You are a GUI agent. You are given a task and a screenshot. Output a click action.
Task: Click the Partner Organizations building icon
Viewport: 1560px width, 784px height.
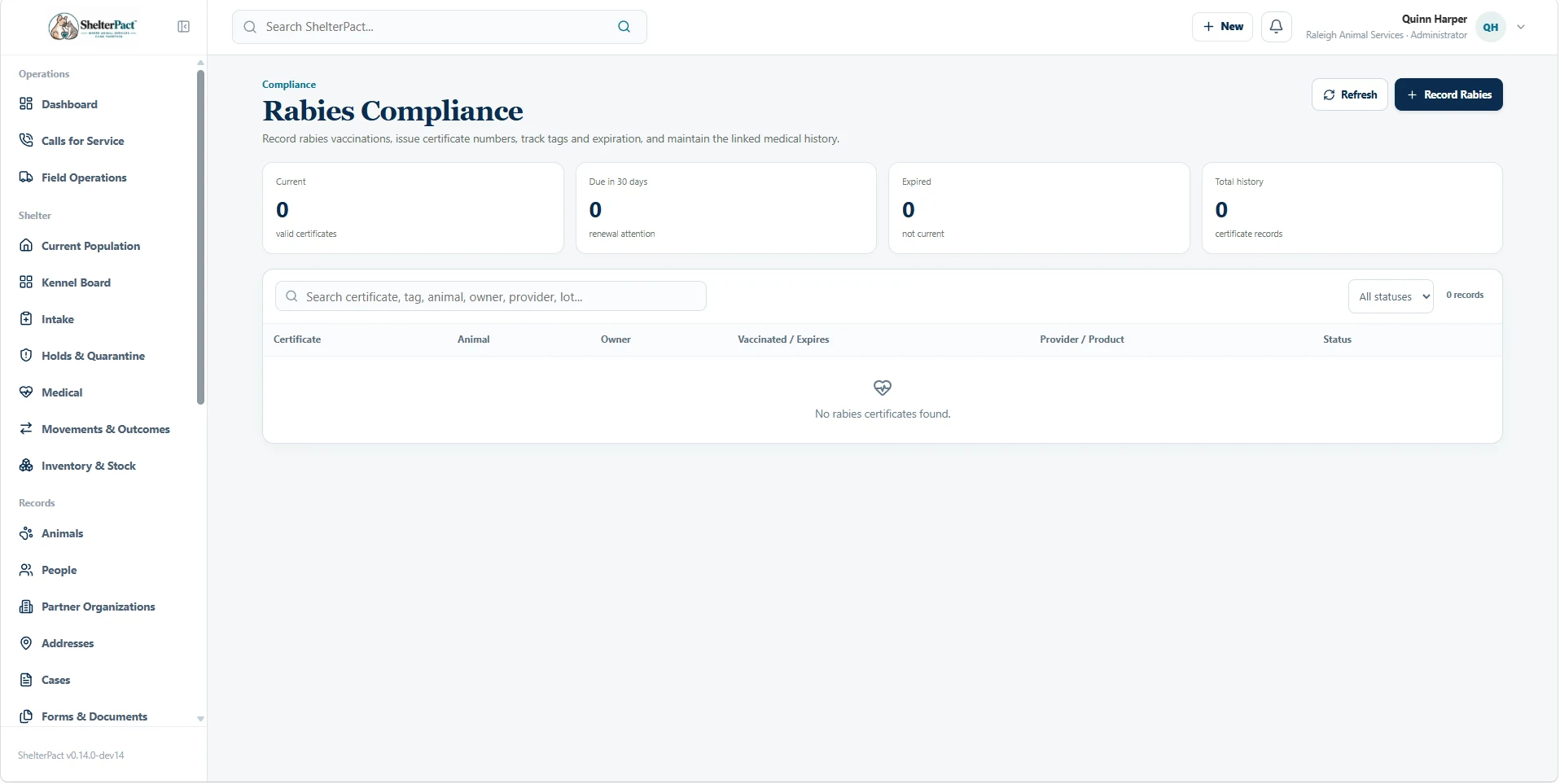(x=26, y=607)
